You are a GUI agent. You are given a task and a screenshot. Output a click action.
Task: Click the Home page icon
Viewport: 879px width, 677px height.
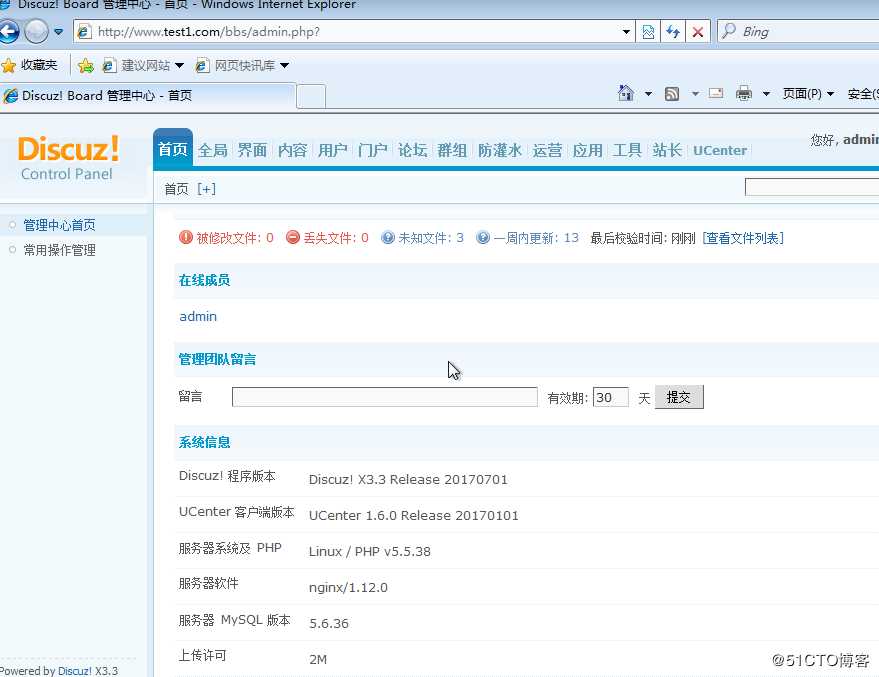(626, 93)
